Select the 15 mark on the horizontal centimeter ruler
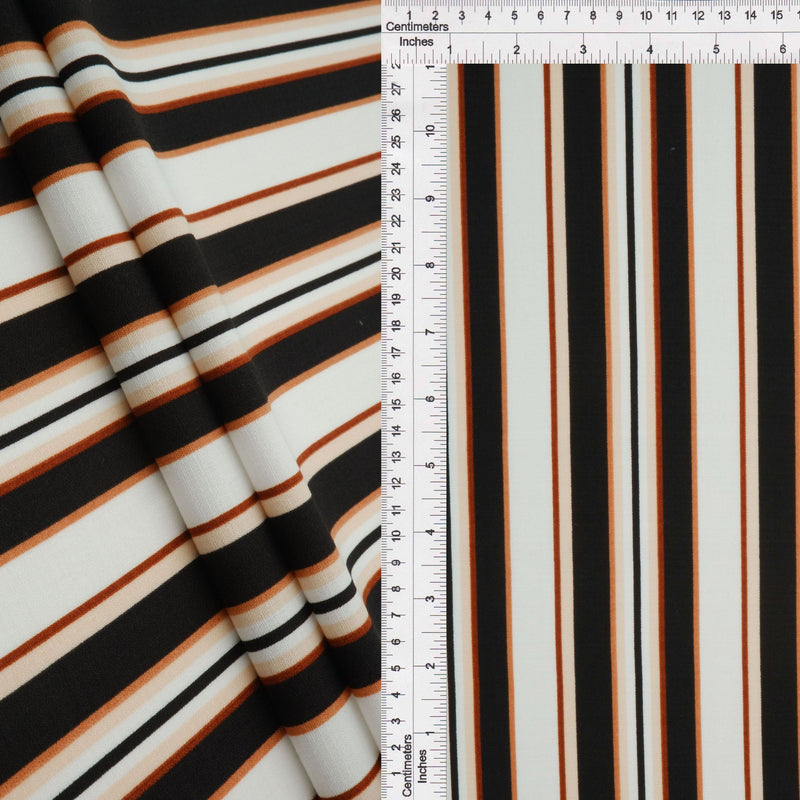 click(777, 15)
